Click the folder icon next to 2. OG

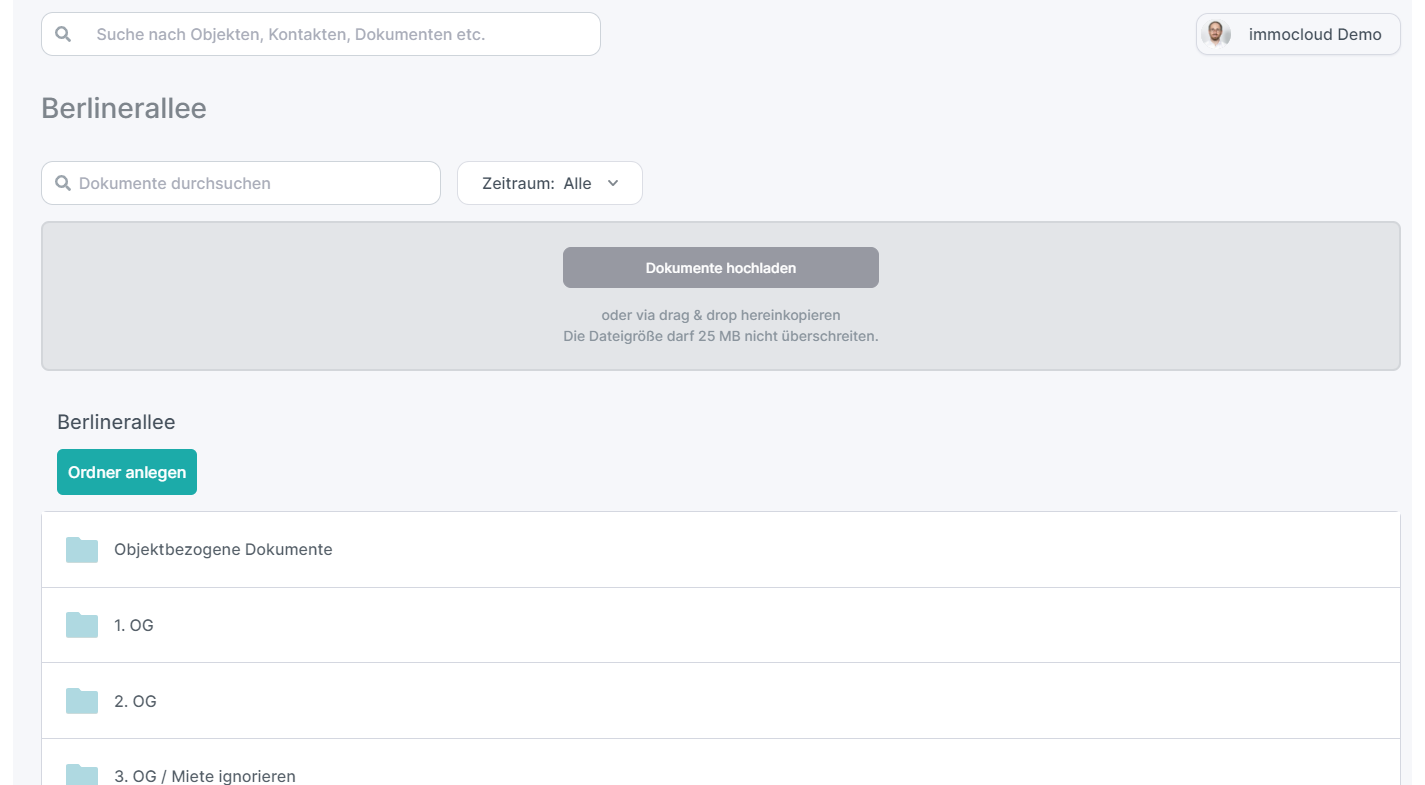(x=82, y=701)
